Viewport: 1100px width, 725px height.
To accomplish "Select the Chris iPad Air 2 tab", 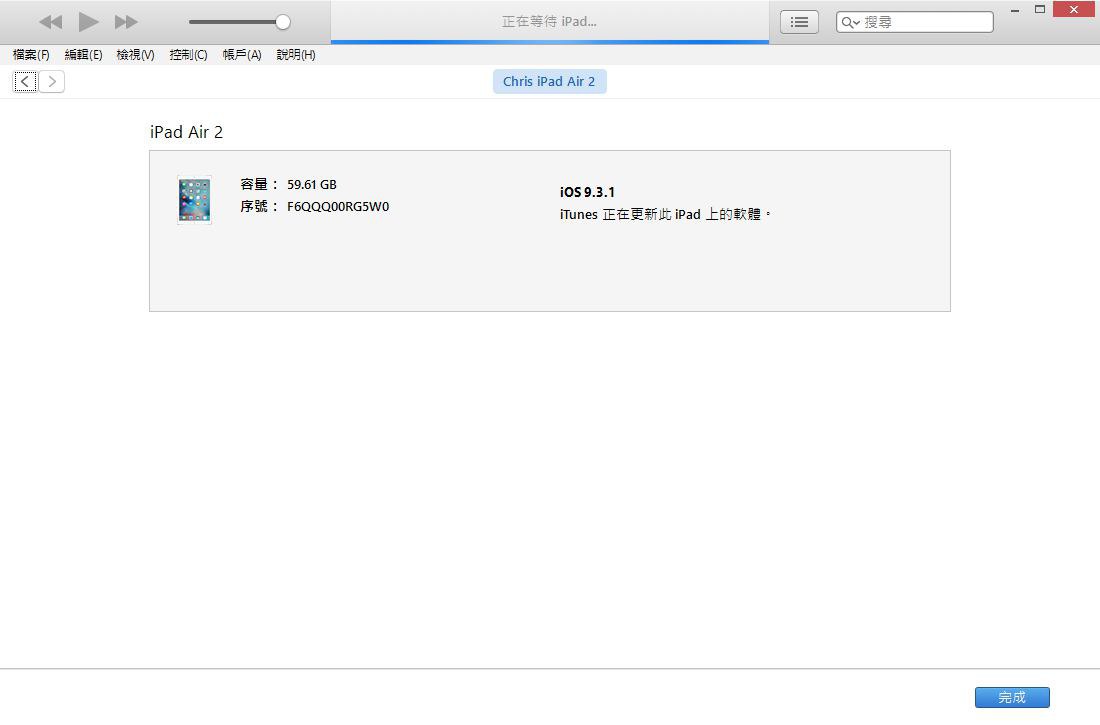I will (x=549, y=82).
